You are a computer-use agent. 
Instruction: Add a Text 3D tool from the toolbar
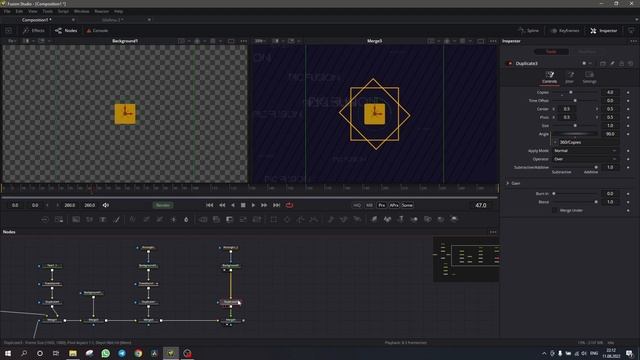coord(401,220)
